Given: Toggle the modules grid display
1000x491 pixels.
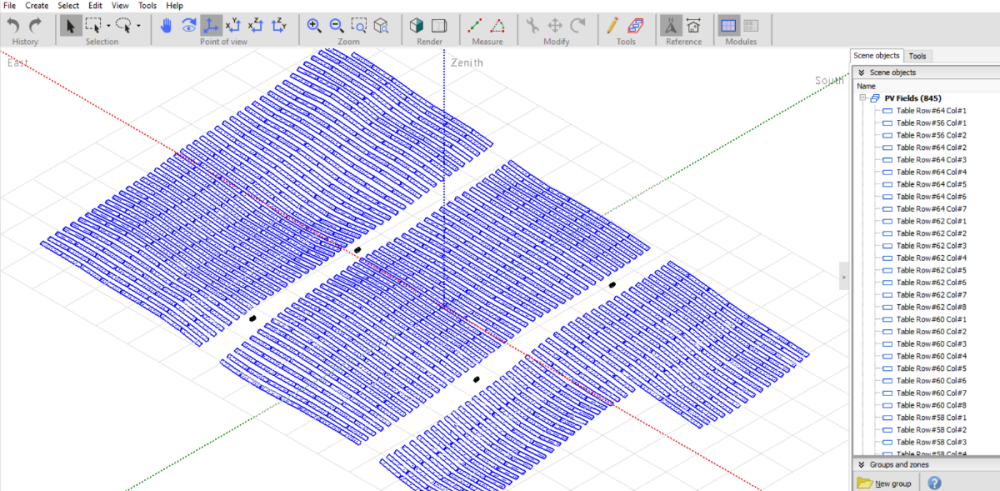Looking at the screenshot, I should click(728, 25).
